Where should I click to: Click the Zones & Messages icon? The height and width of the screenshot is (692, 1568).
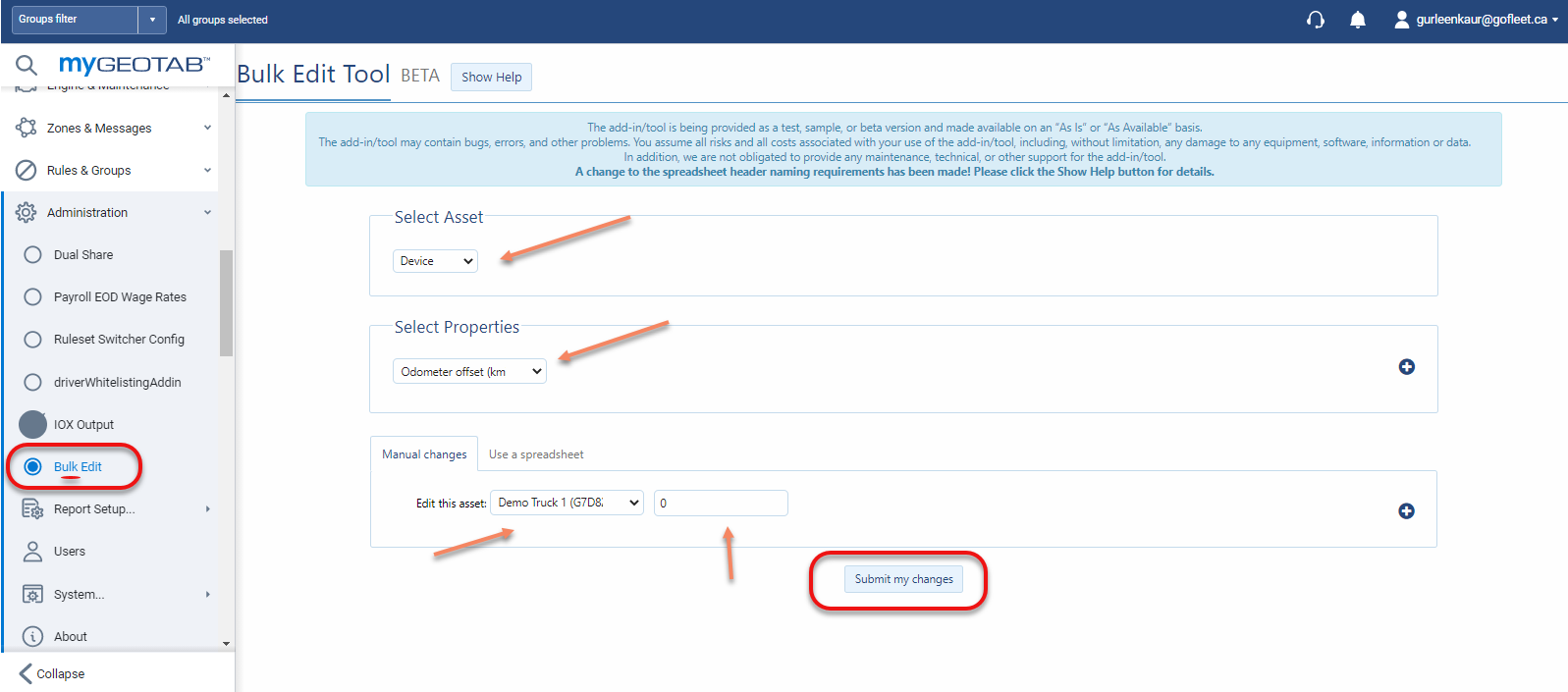[x=27, y=128]
